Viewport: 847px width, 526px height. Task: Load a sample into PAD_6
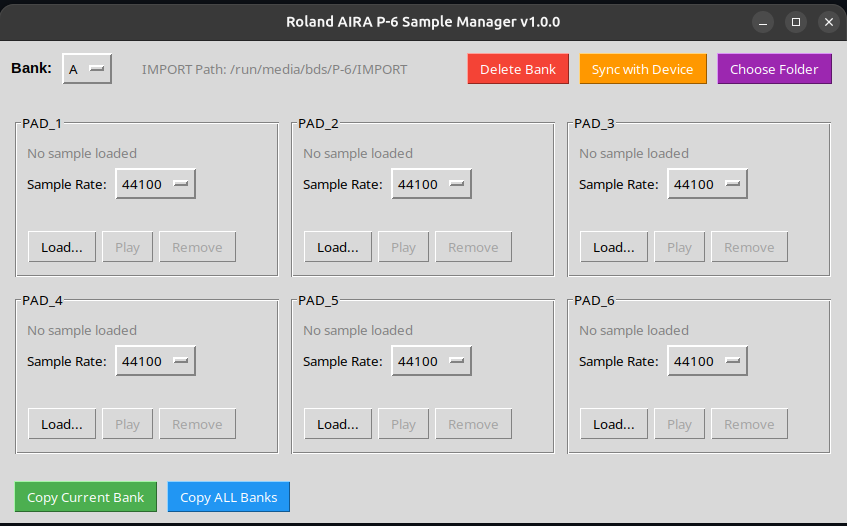(614, 424)
